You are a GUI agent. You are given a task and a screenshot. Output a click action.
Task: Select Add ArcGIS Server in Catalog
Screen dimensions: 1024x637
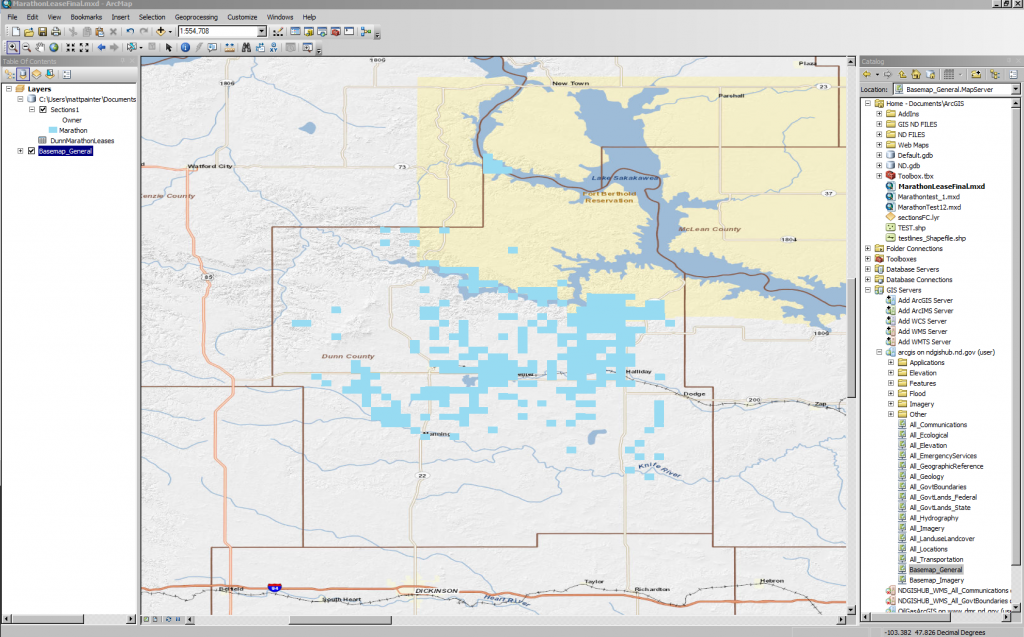pyautogui.click(x=924, y=300)
